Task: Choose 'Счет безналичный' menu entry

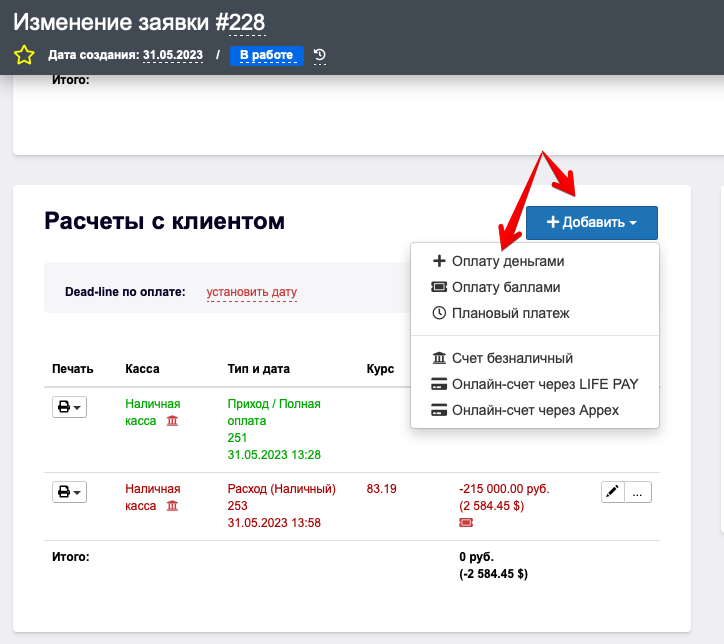Action: (535, 358)
